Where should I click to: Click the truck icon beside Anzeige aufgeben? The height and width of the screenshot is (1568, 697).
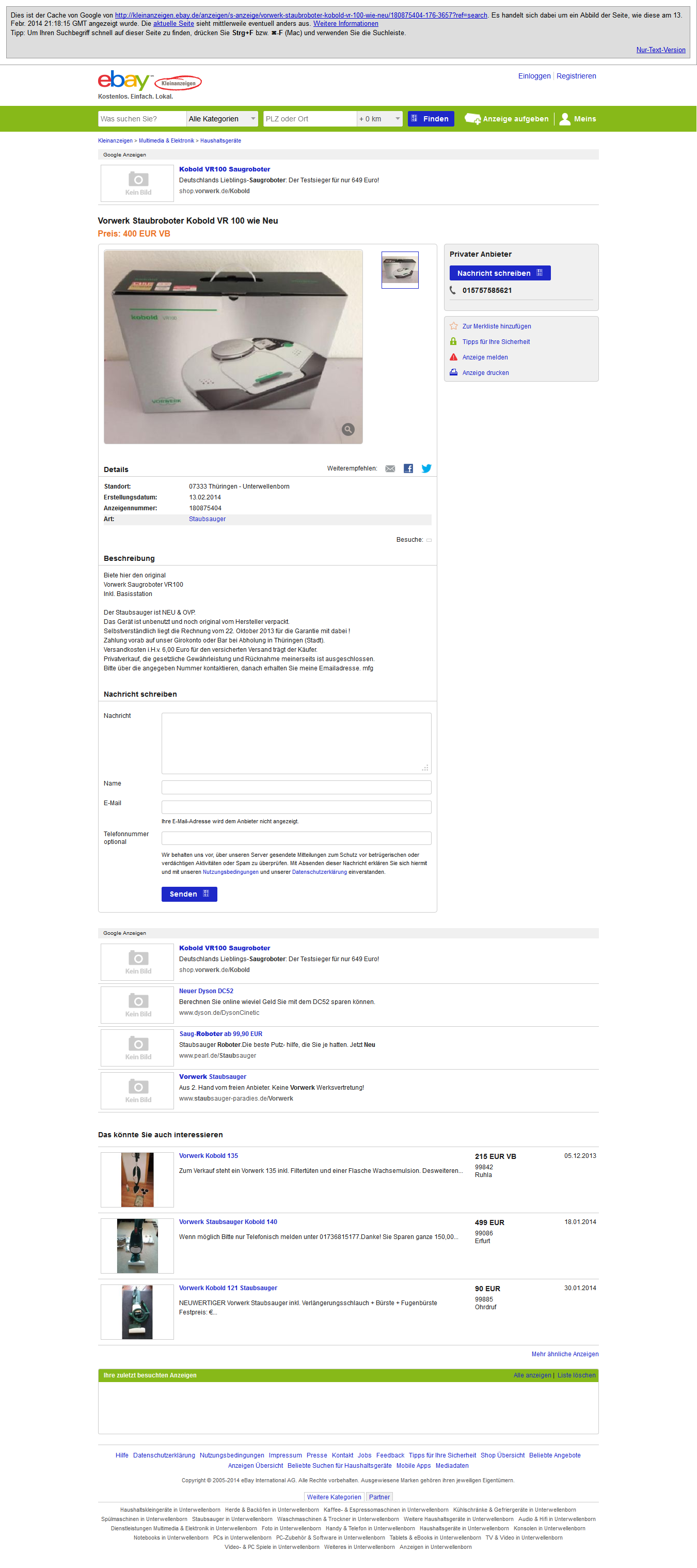click(x=472, y=119)
